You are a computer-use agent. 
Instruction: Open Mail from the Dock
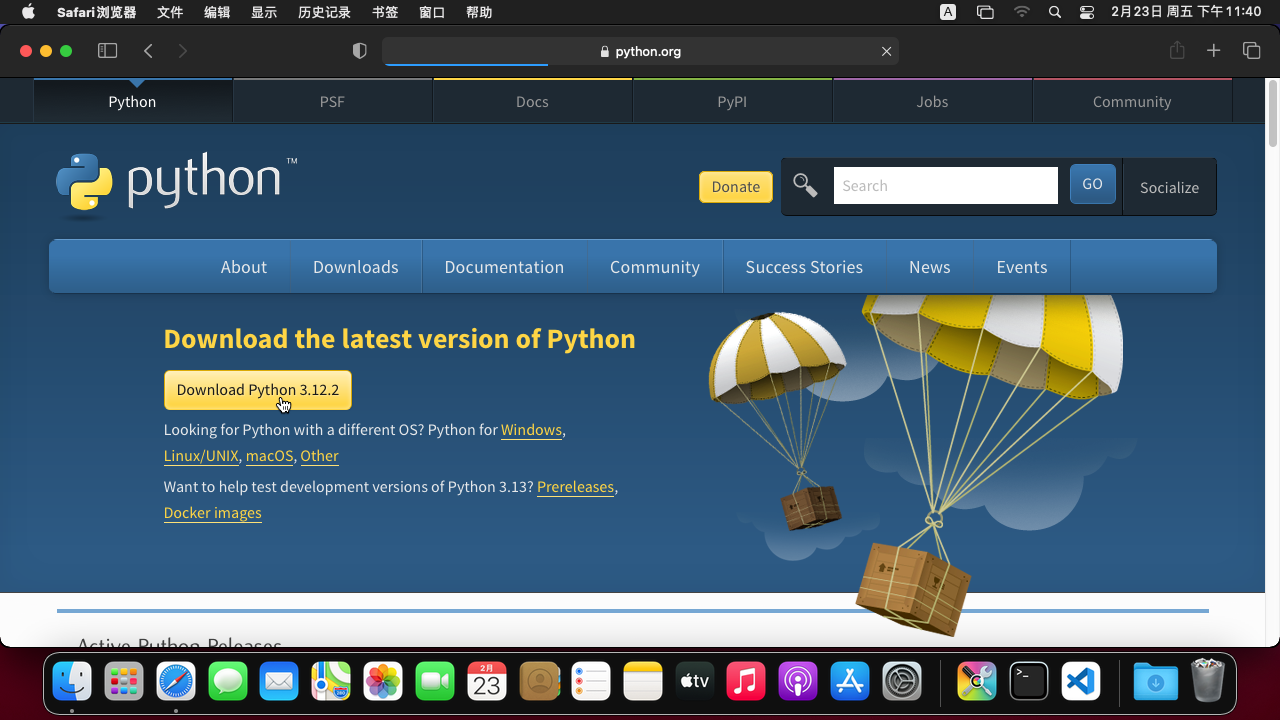279,682
